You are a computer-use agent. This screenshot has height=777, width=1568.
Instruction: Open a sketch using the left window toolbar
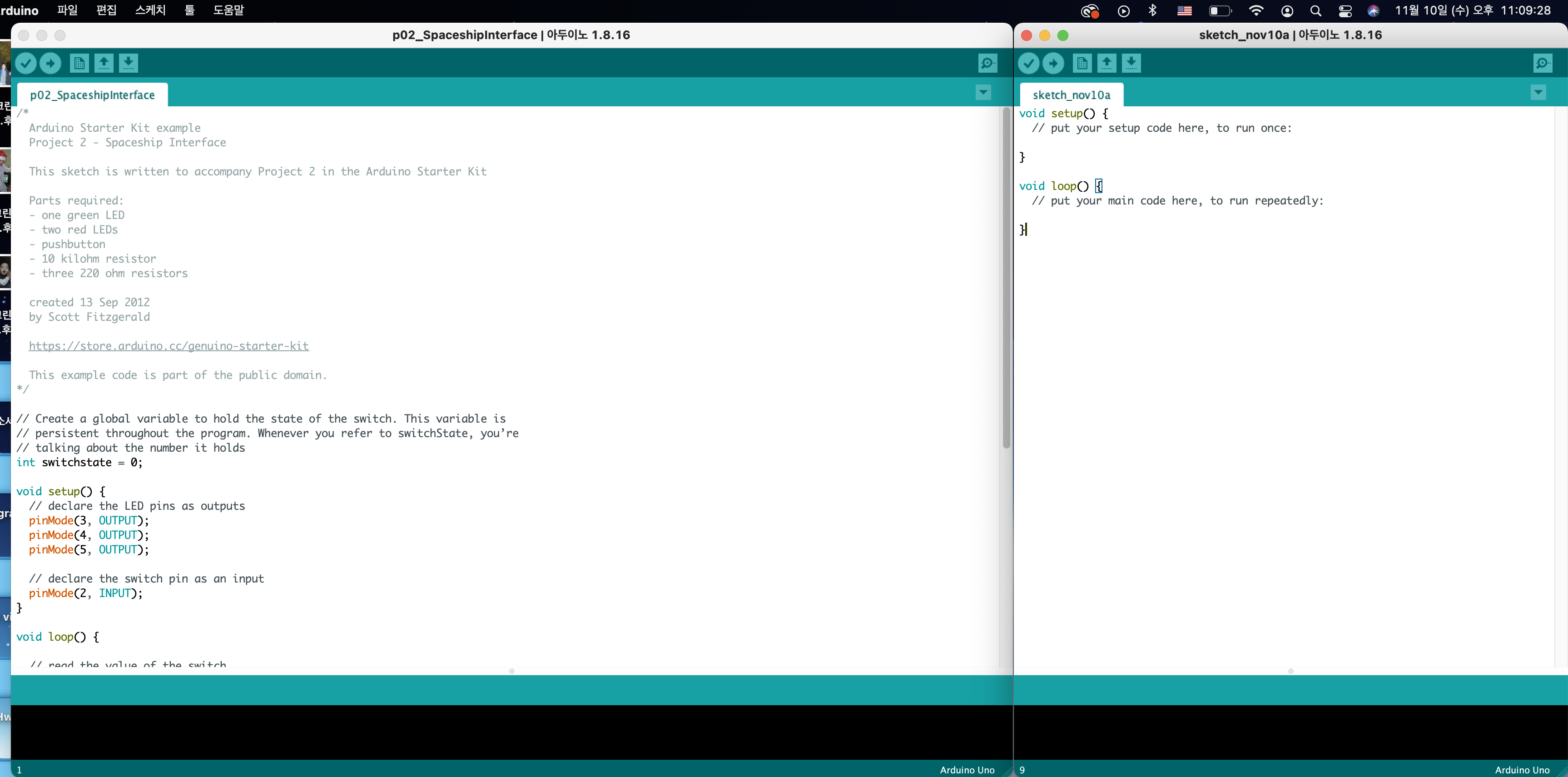pos(104,63)
